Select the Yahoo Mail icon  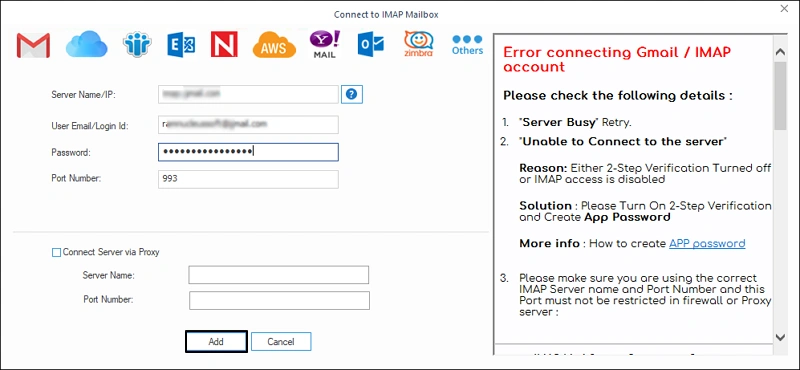point(325,44)
